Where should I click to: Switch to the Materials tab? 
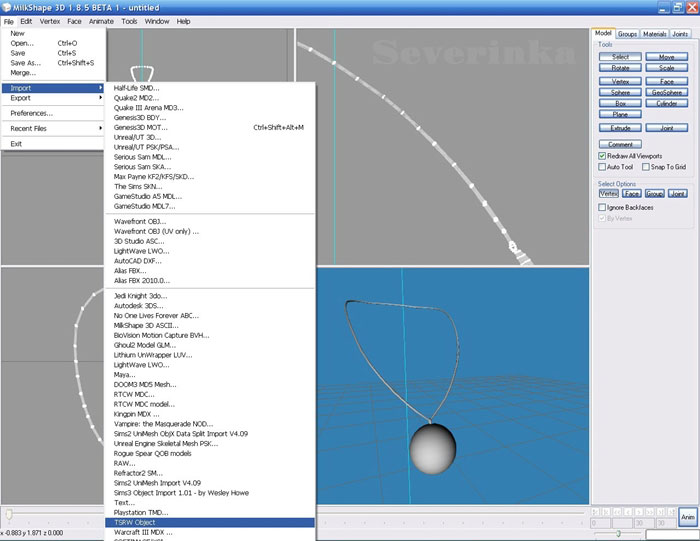click(654, 34)
